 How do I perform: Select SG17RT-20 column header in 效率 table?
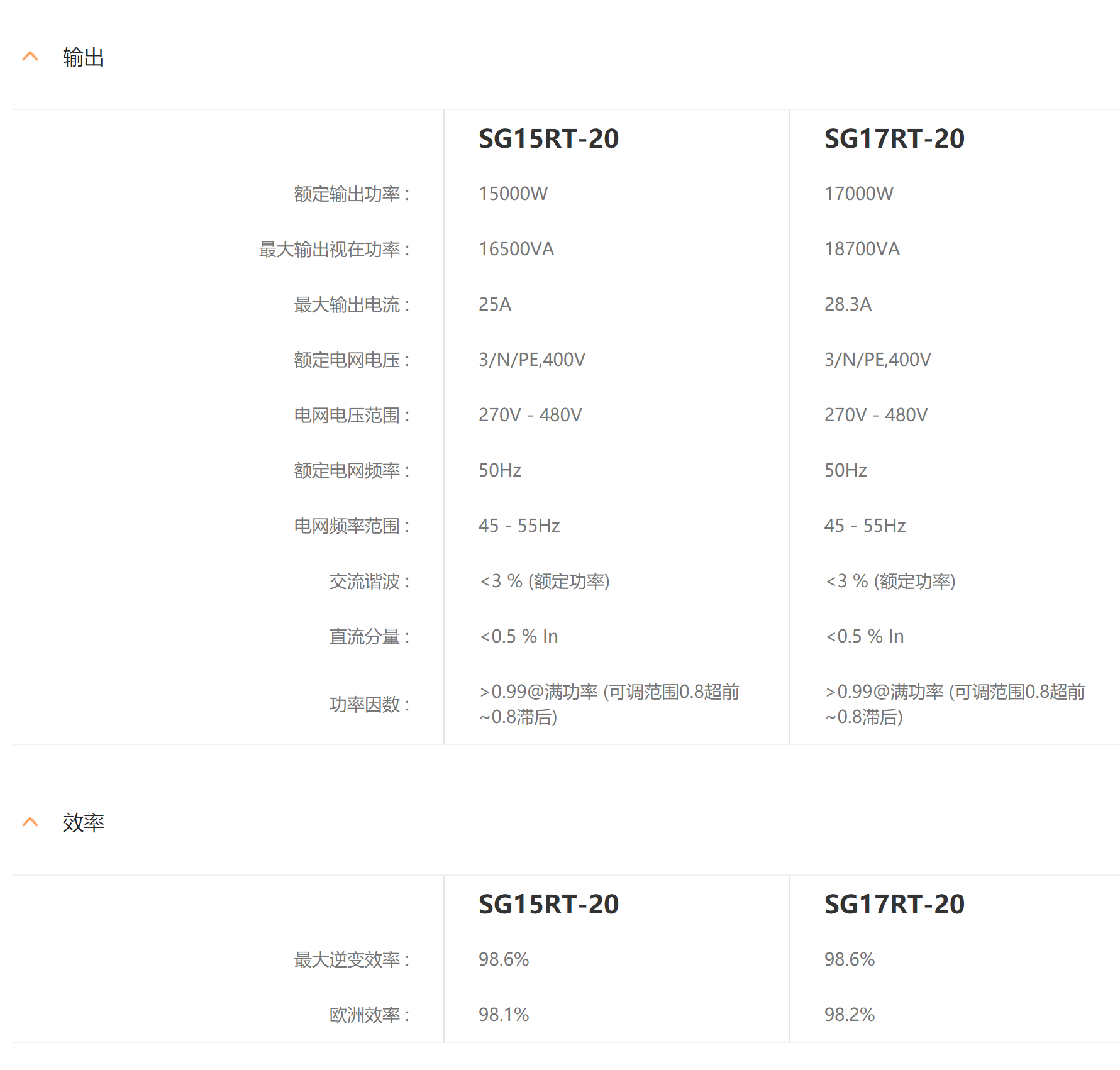click(x=894, y=905)
